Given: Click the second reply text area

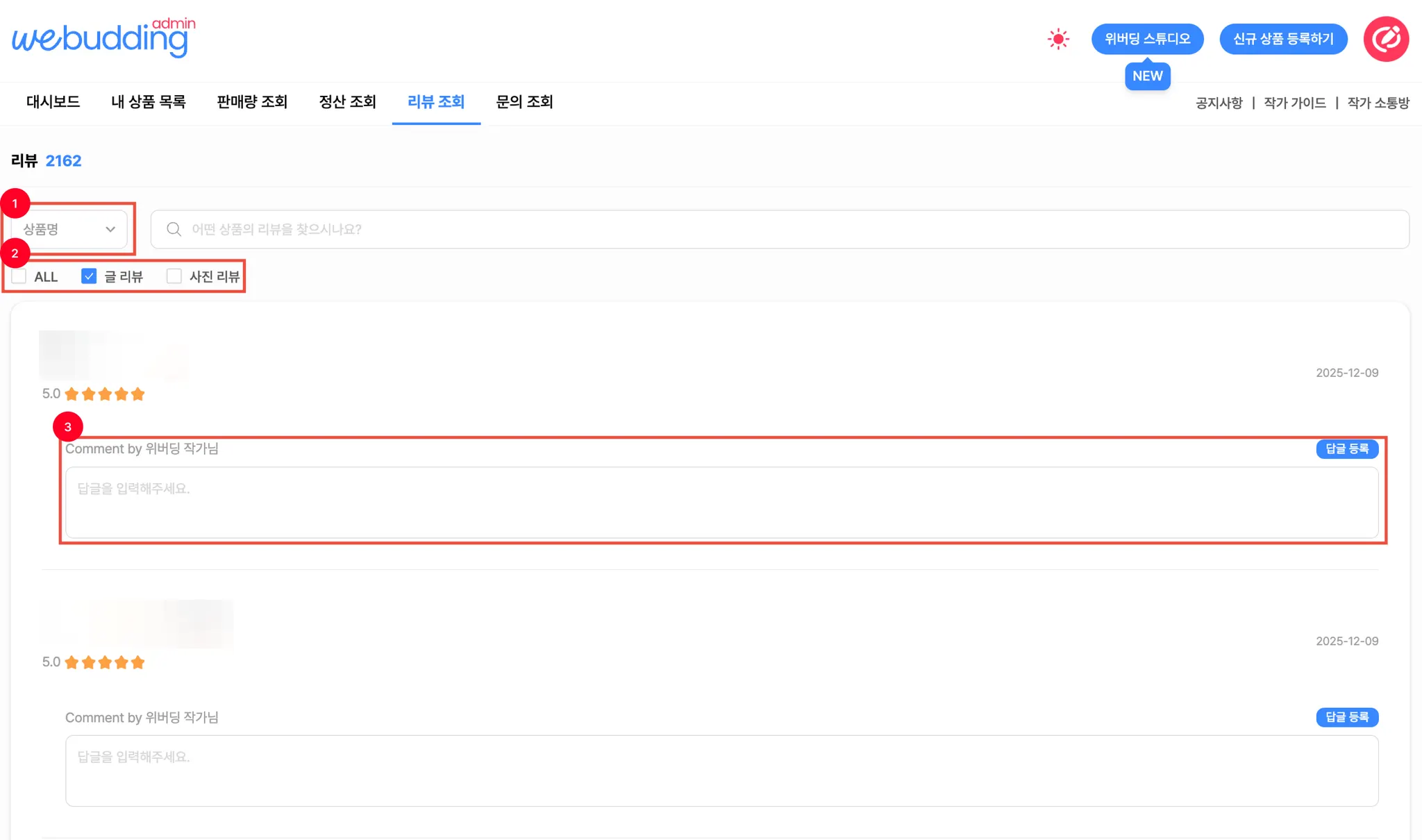Looking at the screenshot, I should pos(721,771).
